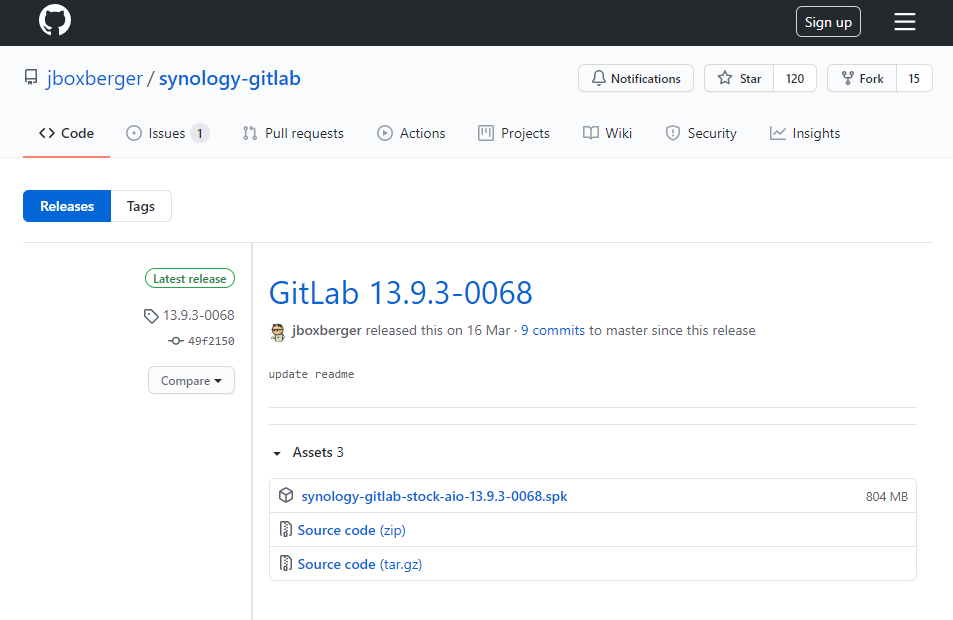Open the Issues tab
The width and height of the screenshot is (953, 620).
(x=167, y=133)
